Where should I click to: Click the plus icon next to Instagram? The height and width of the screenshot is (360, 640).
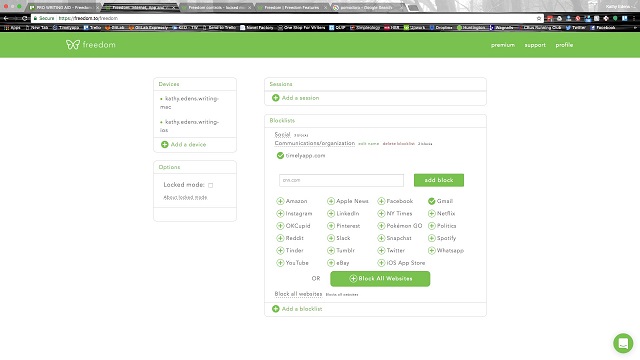pyautogui.click(x=280, y=213)
